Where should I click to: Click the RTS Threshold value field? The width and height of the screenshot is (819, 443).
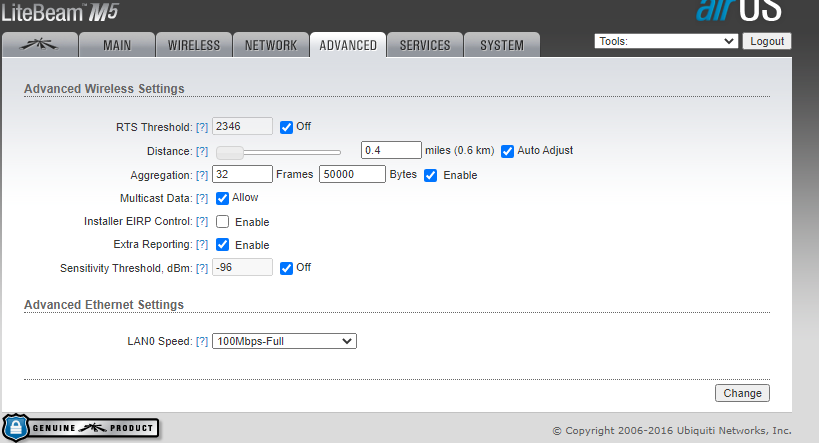pos(242,126)
